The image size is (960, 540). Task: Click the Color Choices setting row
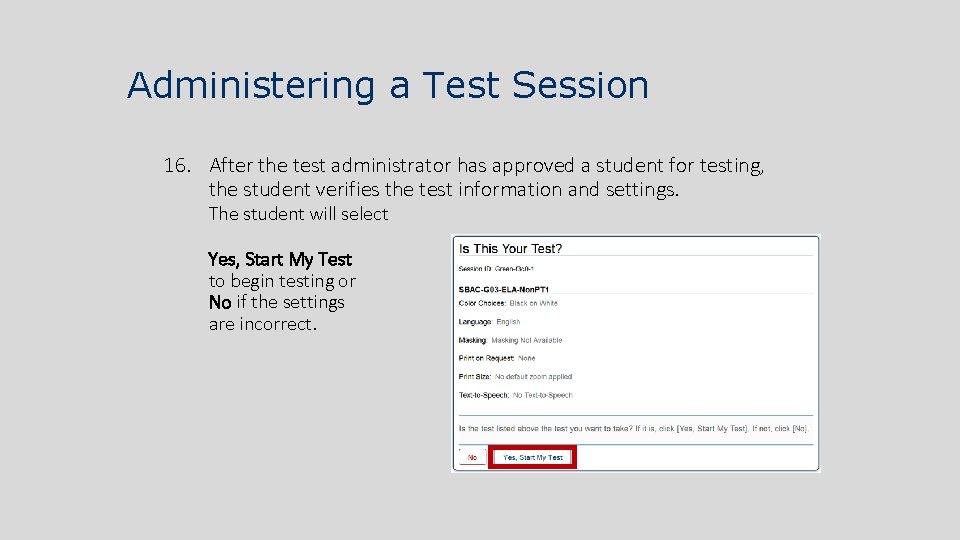[x=508, y=303]
